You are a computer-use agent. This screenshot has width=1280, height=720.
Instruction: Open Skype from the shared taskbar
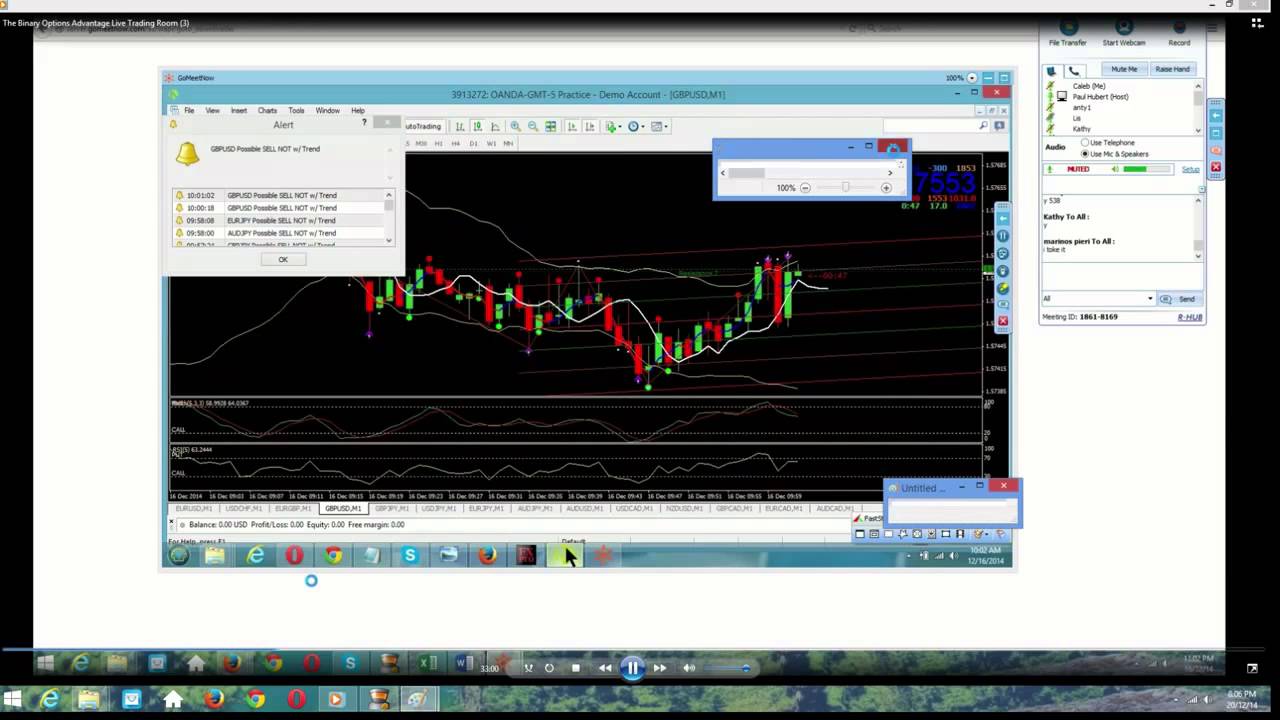tap(410, 555)
